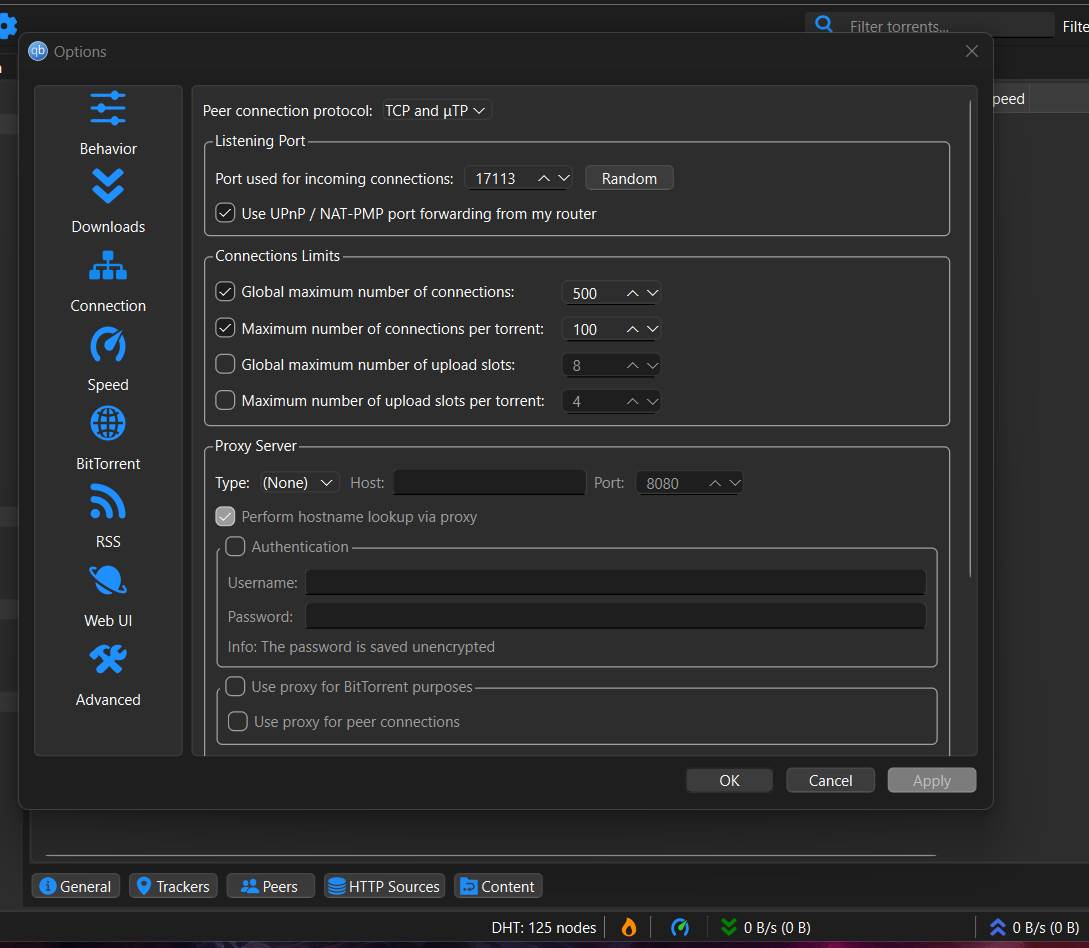Screen dimensions: 1089x948
Task: Click the green download speed arrows icon
Action: 729,927
